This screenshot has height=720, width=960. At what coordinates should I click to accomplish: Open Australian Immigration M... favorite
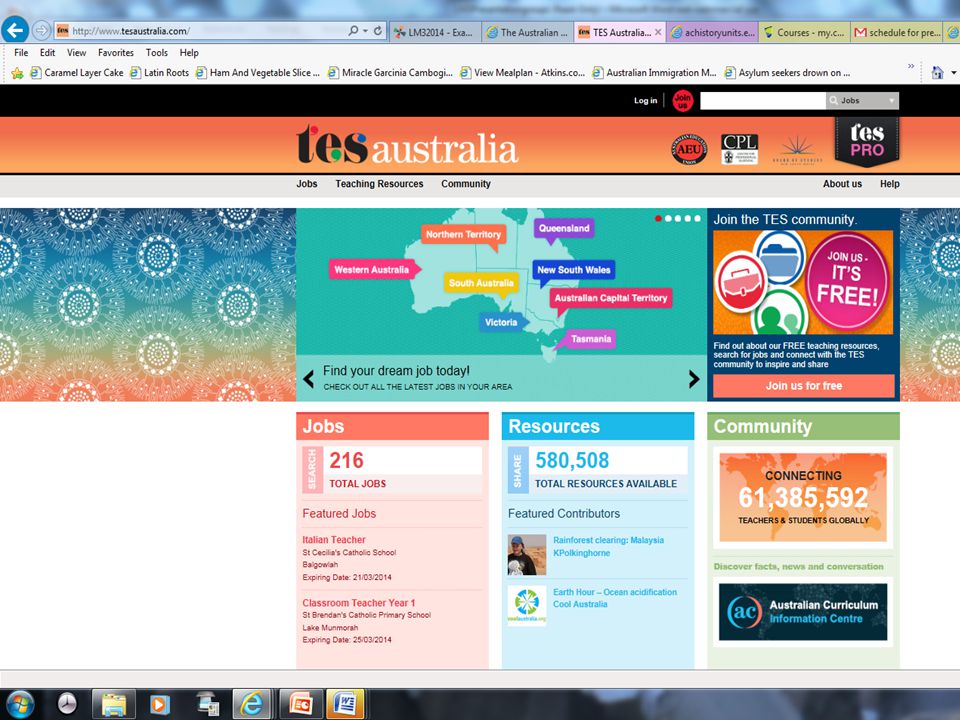(x=654, y=73)
